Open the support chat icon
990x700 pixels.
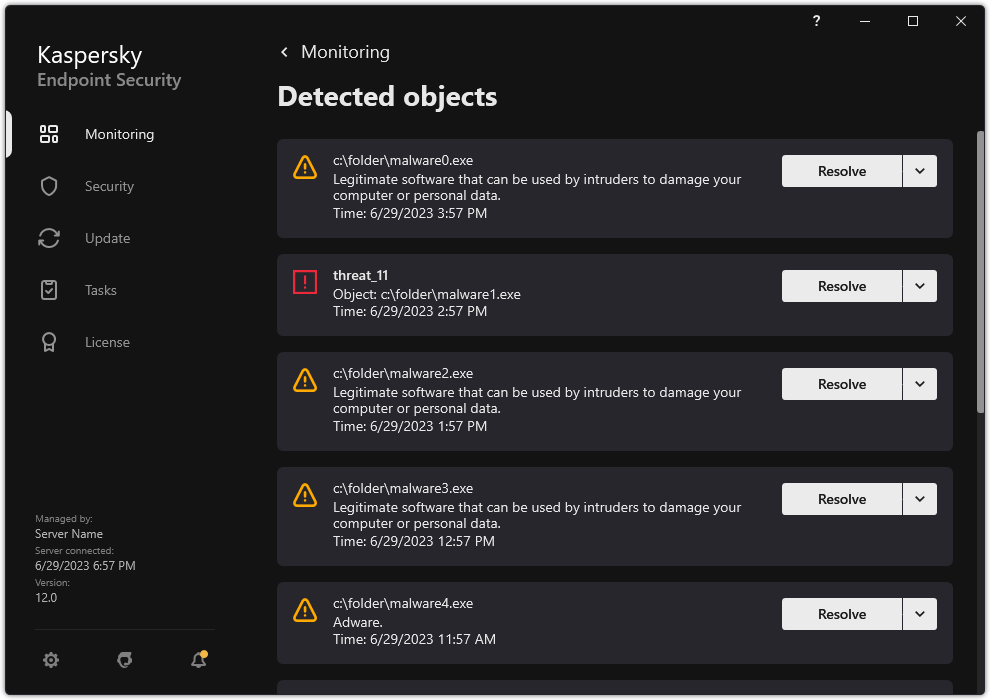coord(124,660)
